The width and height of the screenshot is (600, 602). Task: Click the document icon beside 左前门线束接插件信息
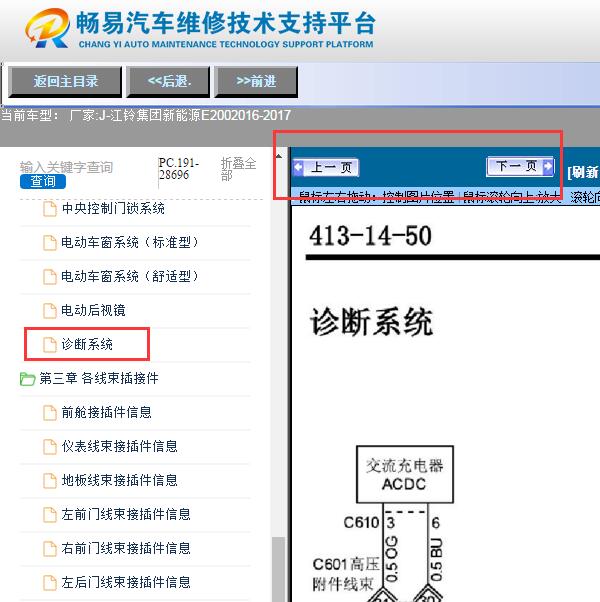tap(50, 514)
